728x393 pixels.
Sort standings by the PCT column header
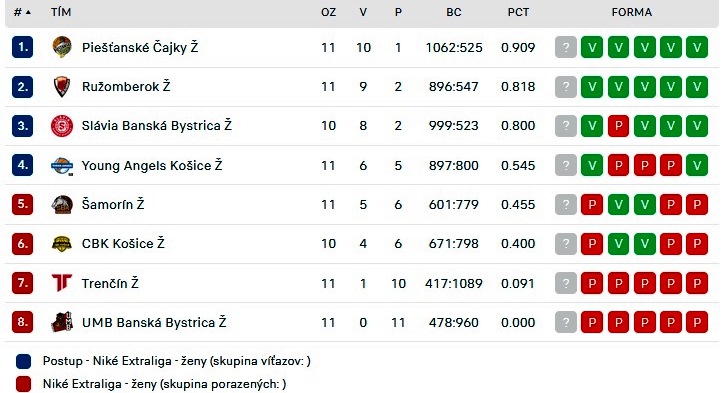(x=518, y=12)
